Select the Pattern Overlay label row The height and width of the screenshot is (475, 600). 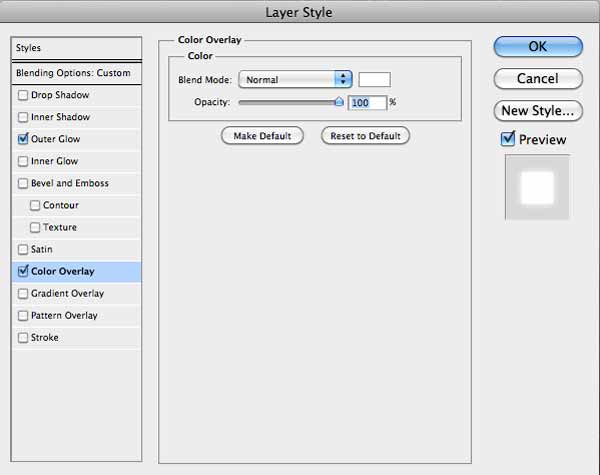coord(64,316)
